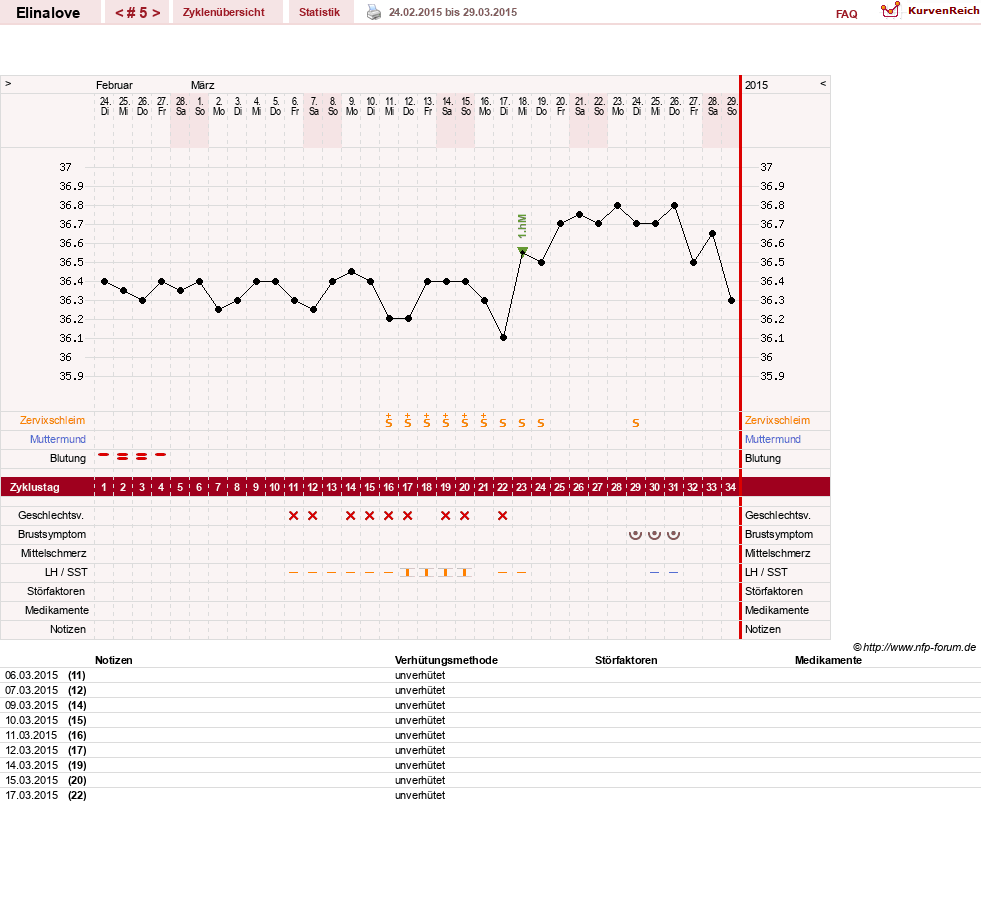Image resolution: width=981 pixels, height=919 pixels.
Task: Click the date column '18. Mi' header
Action: pyautogui.click(x=522, y=106)
